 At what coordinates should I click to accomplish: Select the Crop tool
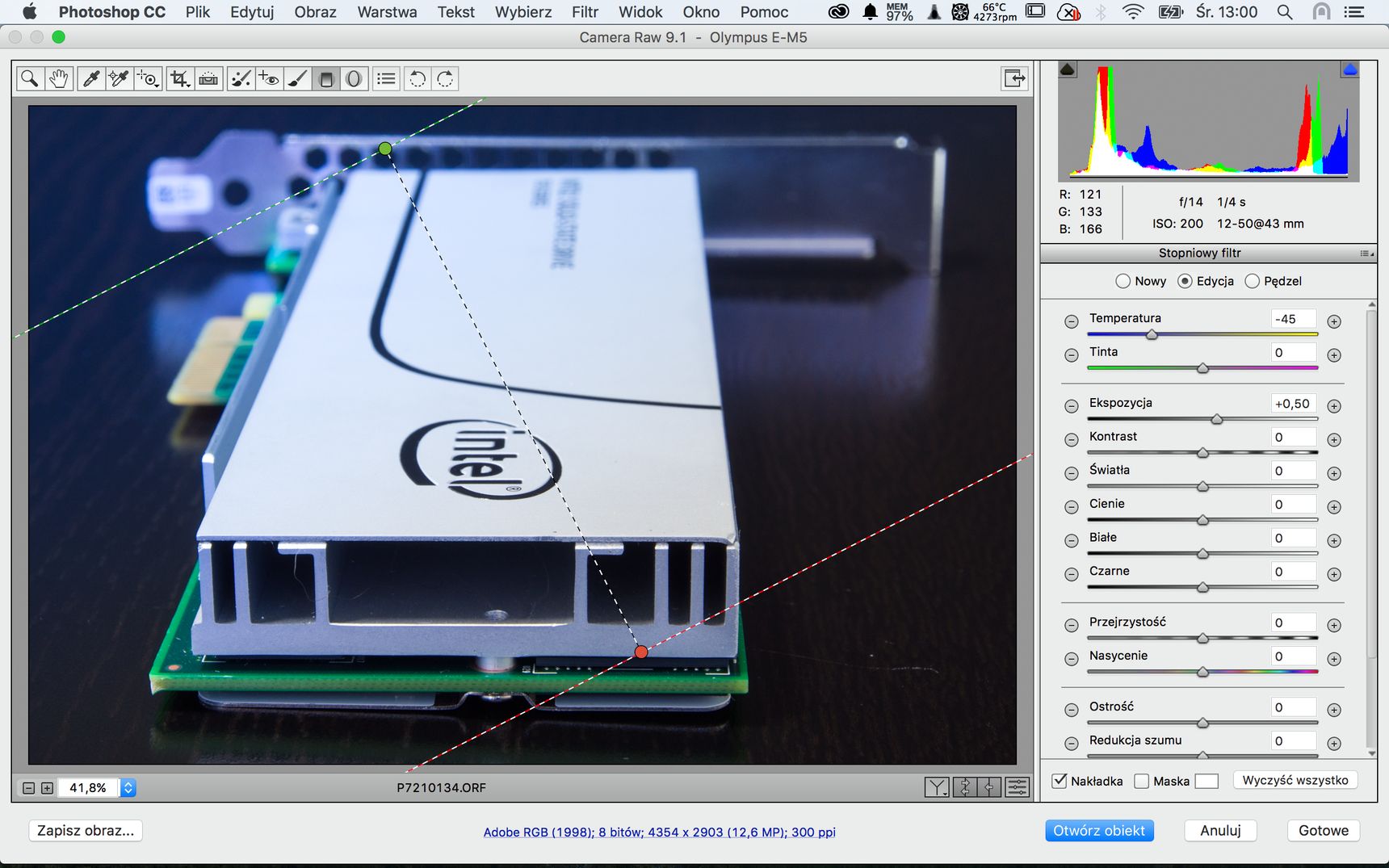[x=179, y=78]
